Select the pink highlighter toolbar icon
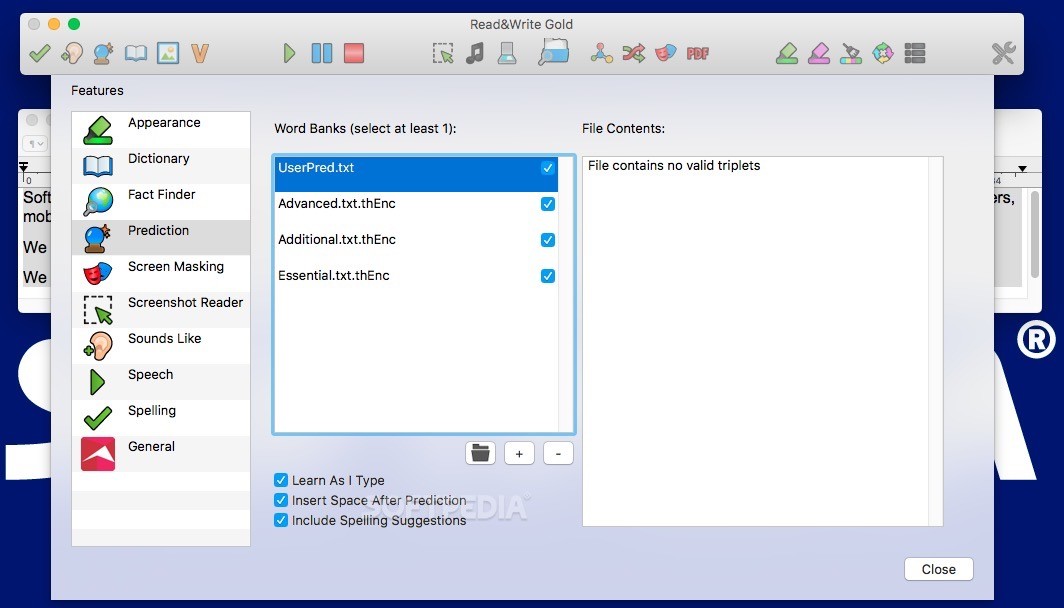The height and width of the screenshot is (608, 1064). (819, 53)
